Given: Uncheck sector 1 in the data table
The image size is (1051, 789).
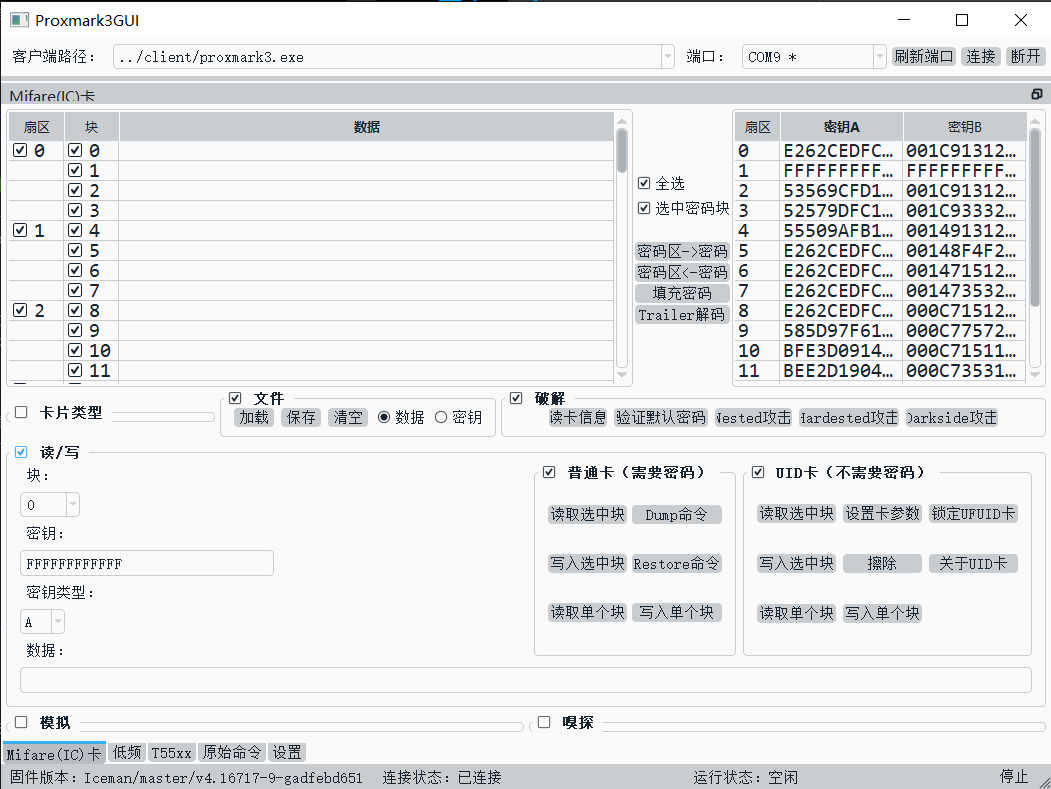Looking at the screenshot, I should 21,231.
